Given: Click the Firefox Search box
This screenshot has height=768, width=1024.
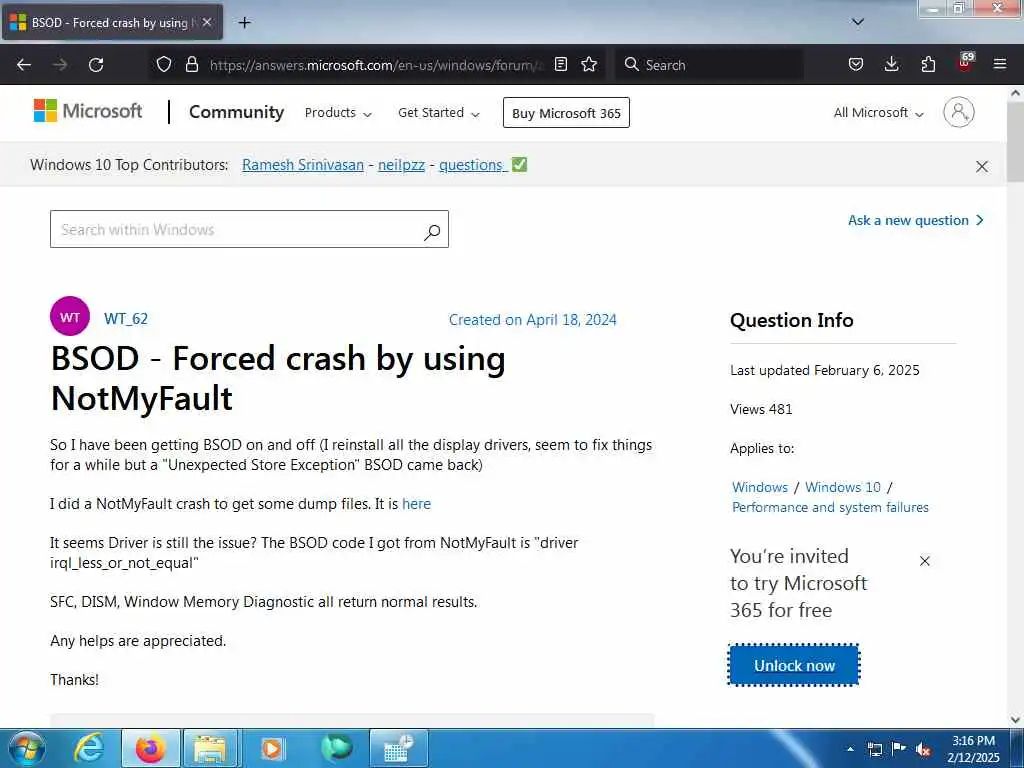Looking at the screenshot, I should 709,65.
